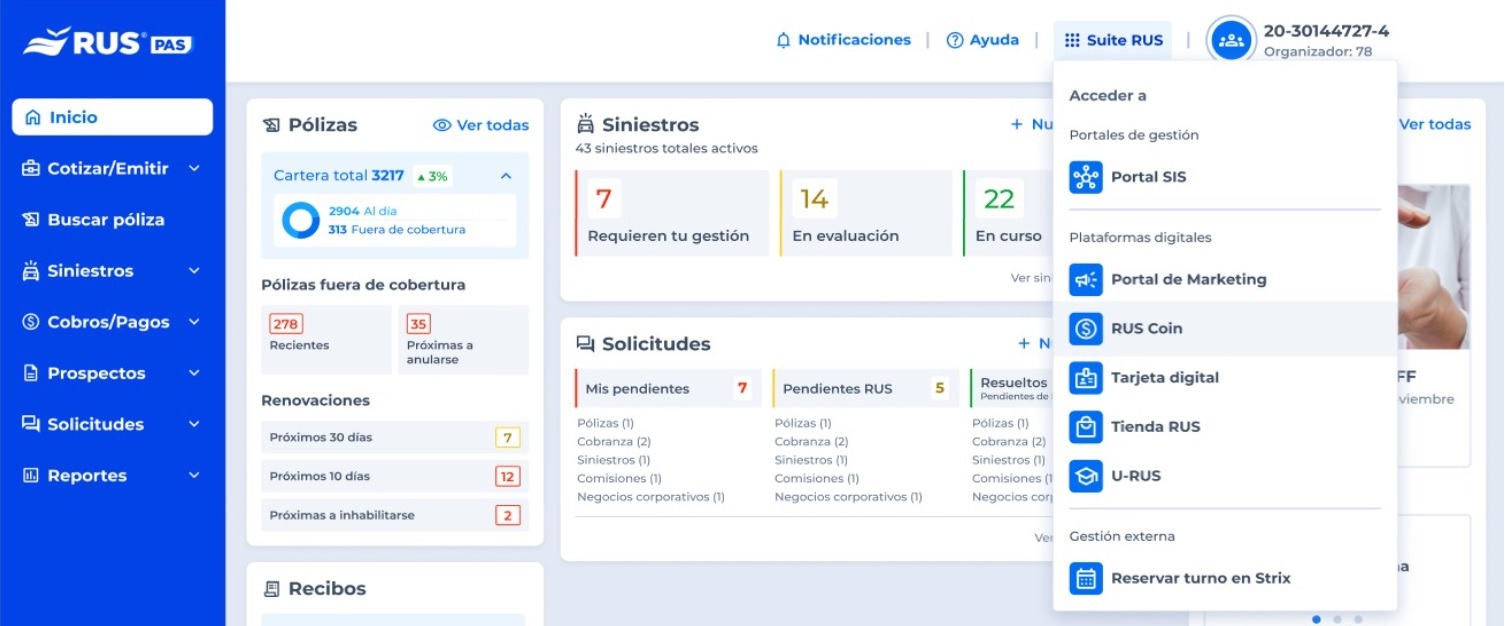Go to Inicio in the sidebar
1505x626 pixels.
pos(112,117)
